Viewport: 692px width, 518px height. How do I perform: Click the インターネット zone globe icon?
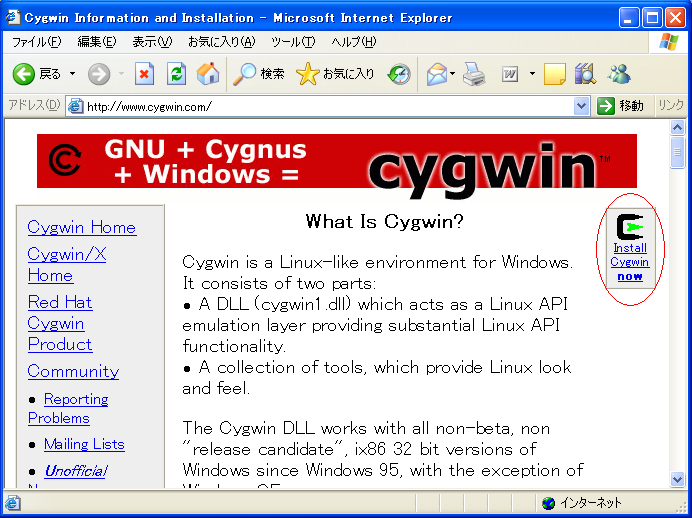pyautogui.click(x=549, y=503)
